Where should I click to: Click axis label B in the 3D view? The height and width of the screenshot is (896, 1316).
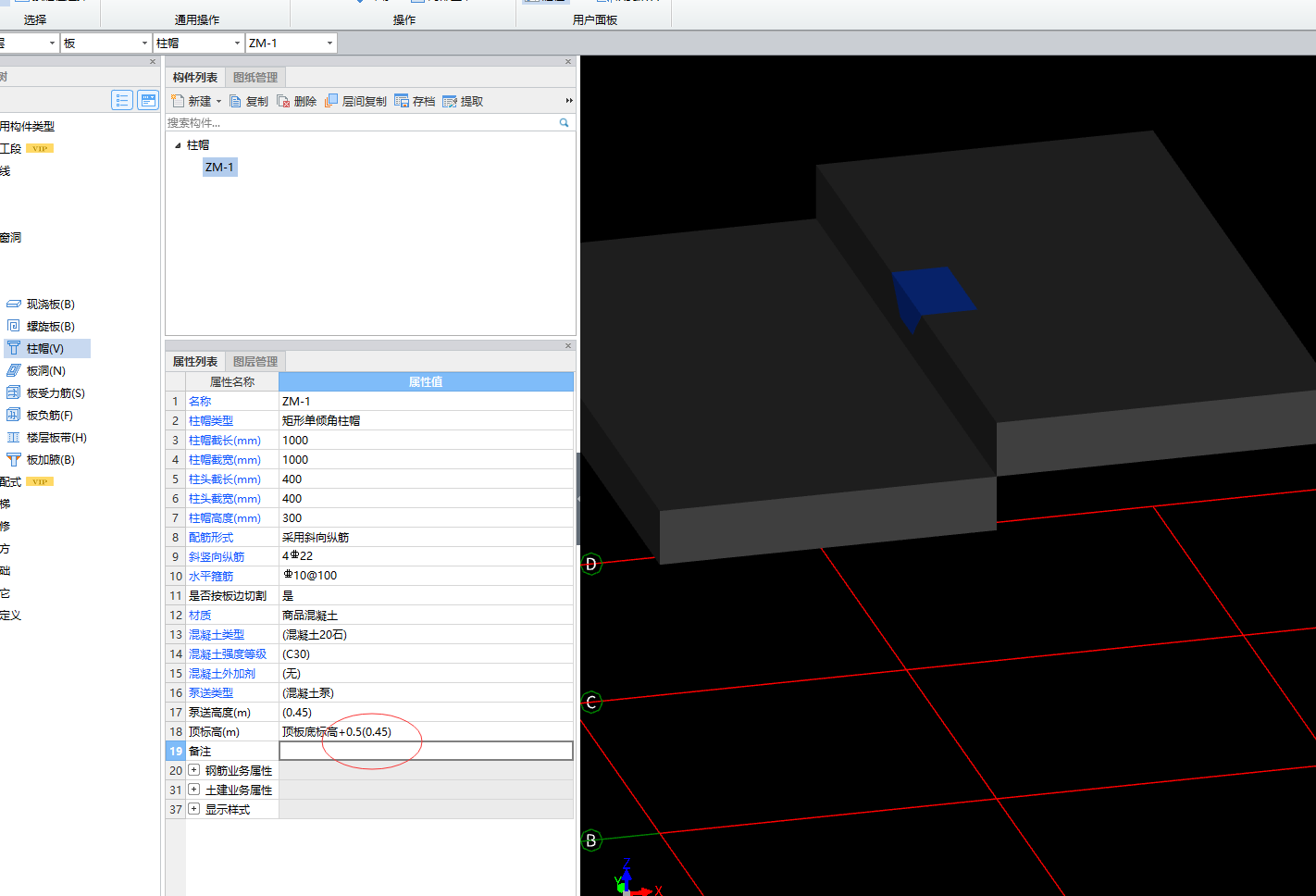[591, 840]
